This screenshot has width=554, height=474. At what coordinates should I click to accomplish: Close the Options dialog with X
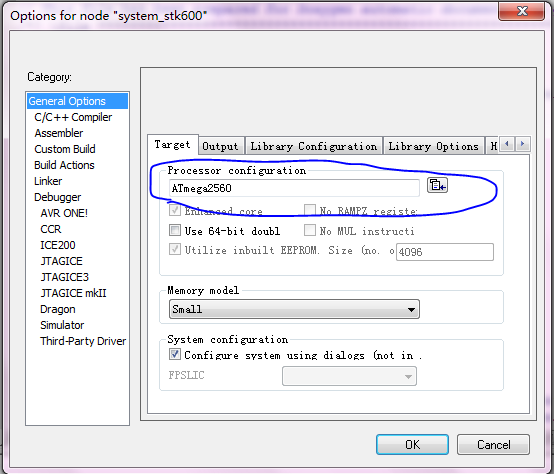521,11
